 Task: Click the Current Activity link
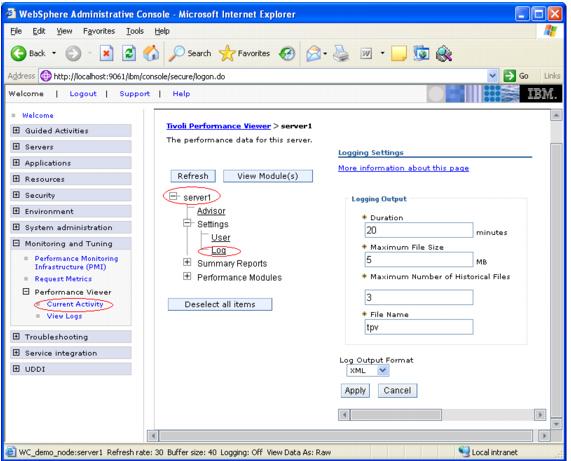75,304
